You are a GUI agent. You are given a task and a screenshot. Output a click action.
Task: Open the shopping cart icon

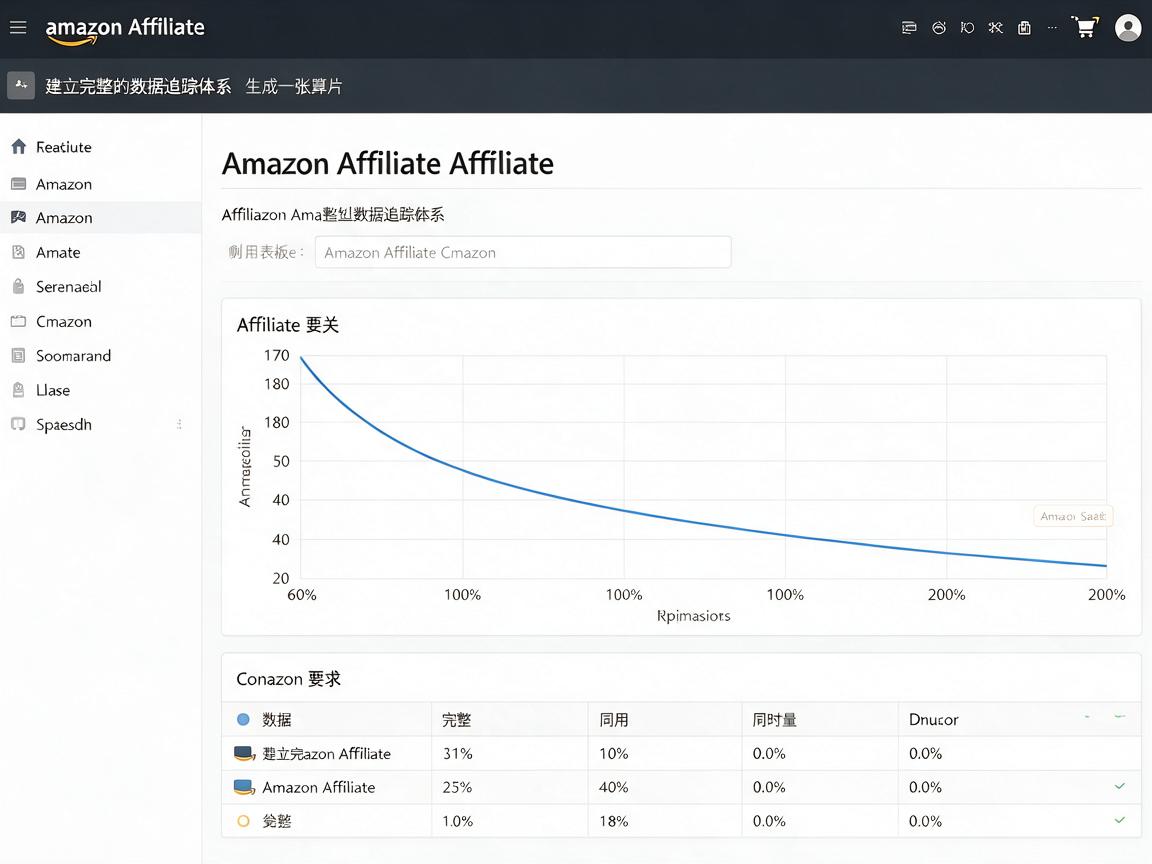point(1084,27)
